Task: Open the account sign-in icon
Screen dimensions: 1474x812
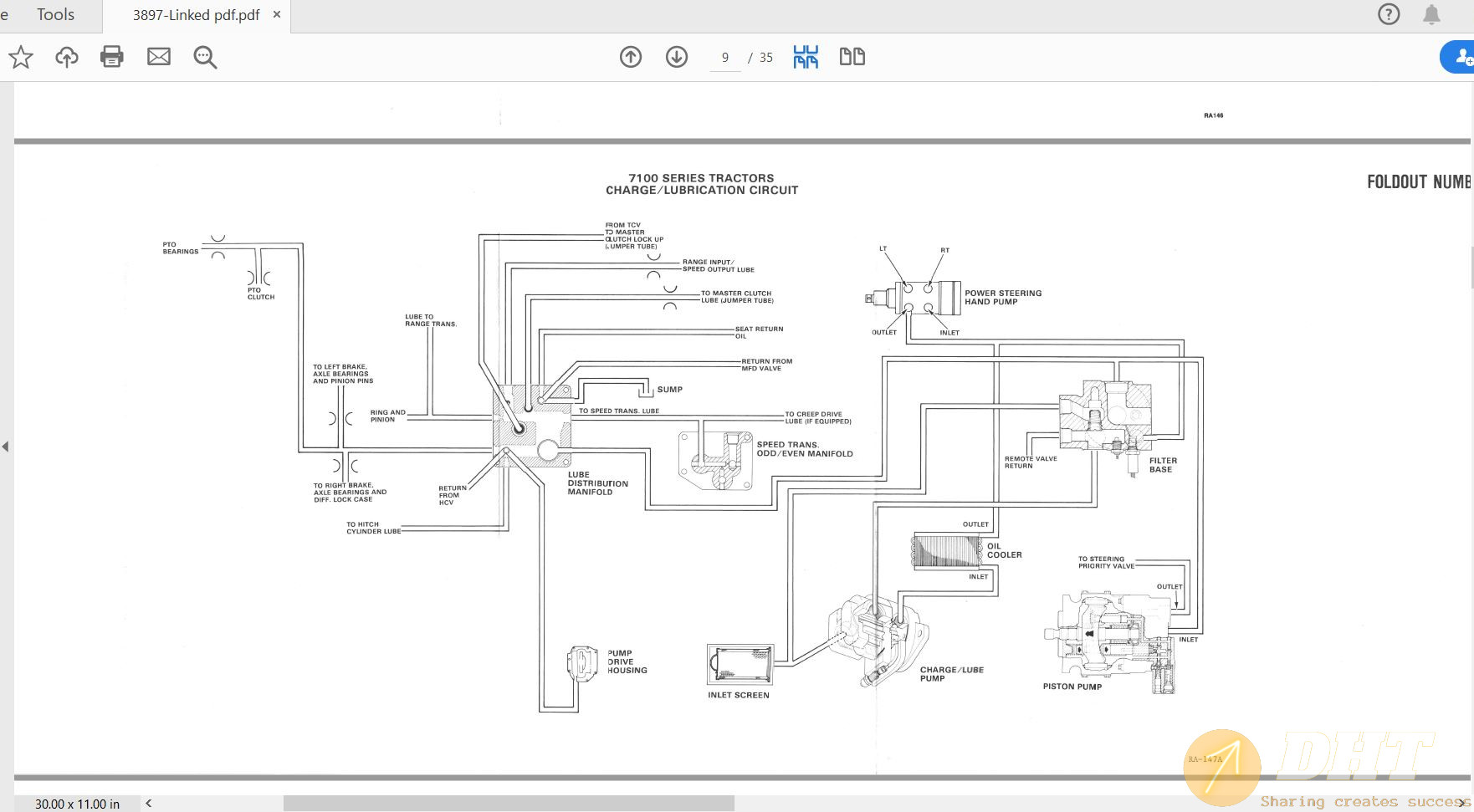Action: click(x=1462, y=57)
